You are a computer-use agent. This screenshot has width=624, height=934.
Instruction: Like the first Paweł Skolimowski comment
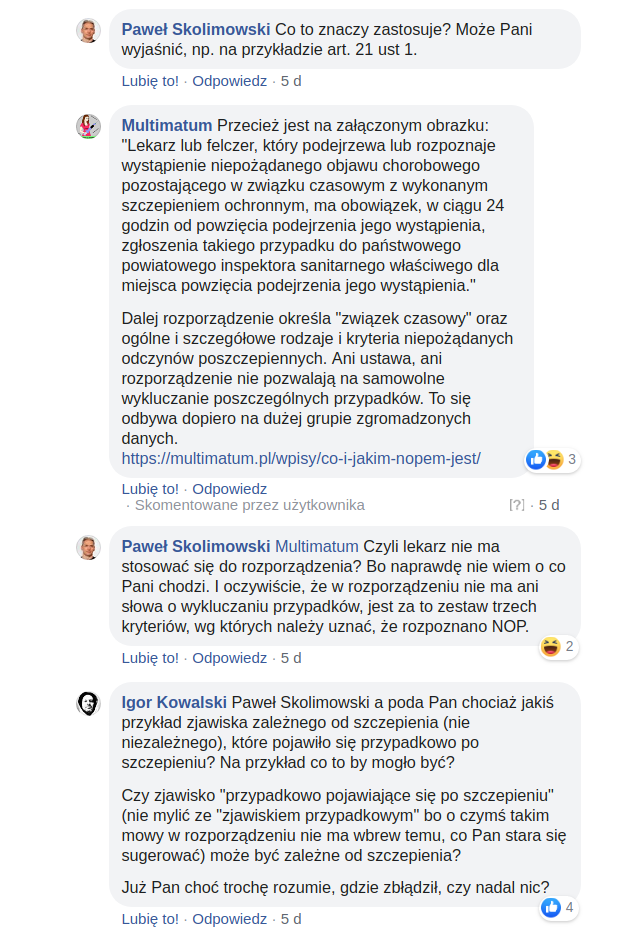coord(150,80)
